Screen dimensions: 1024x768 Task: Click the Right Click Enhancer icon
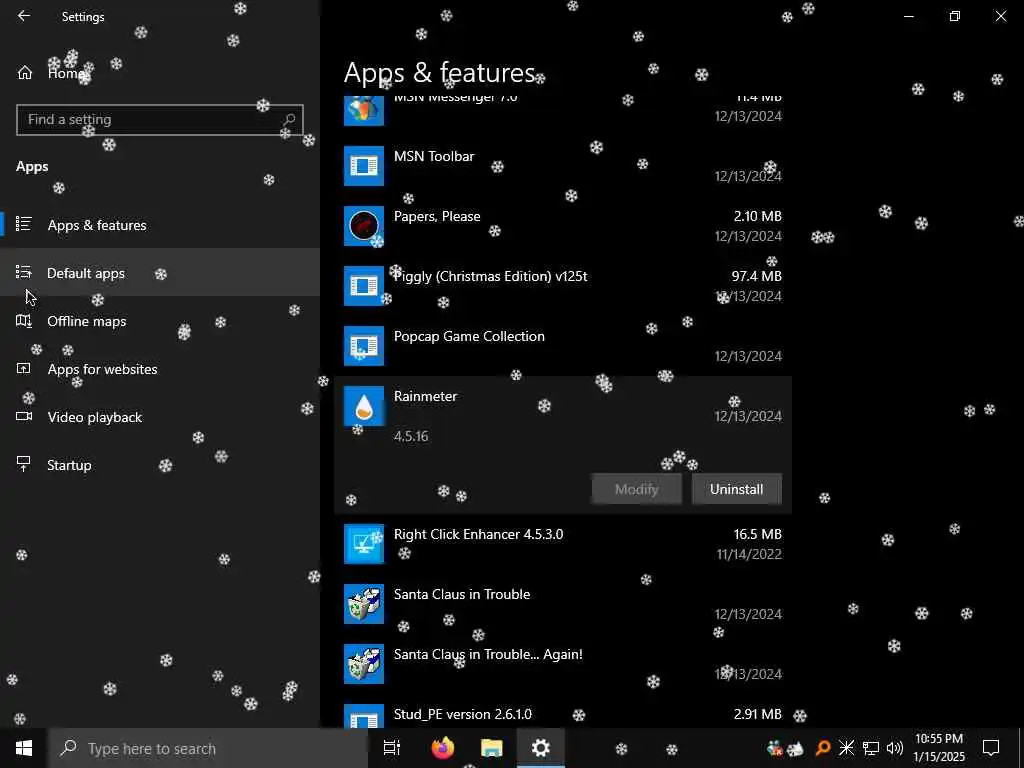click(364, 544)
